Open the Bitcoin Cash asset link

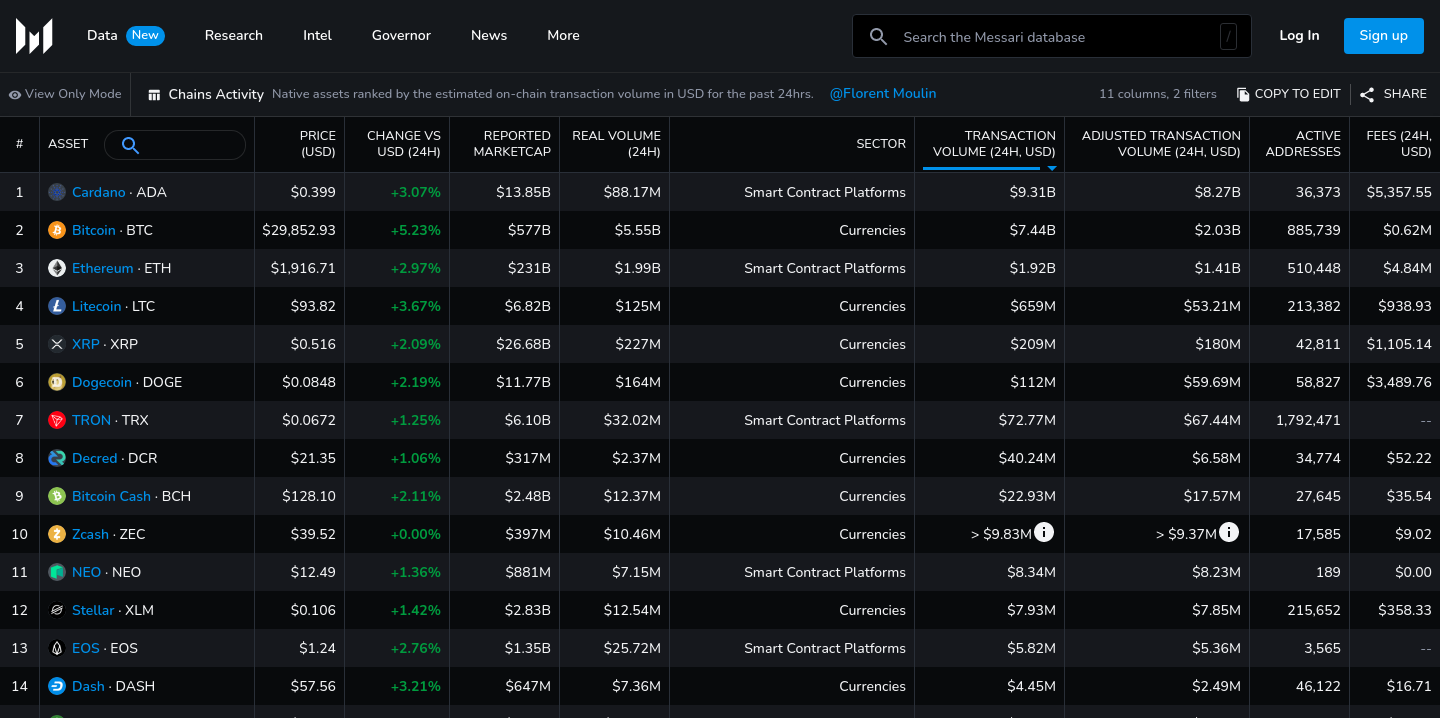[111, 496]
